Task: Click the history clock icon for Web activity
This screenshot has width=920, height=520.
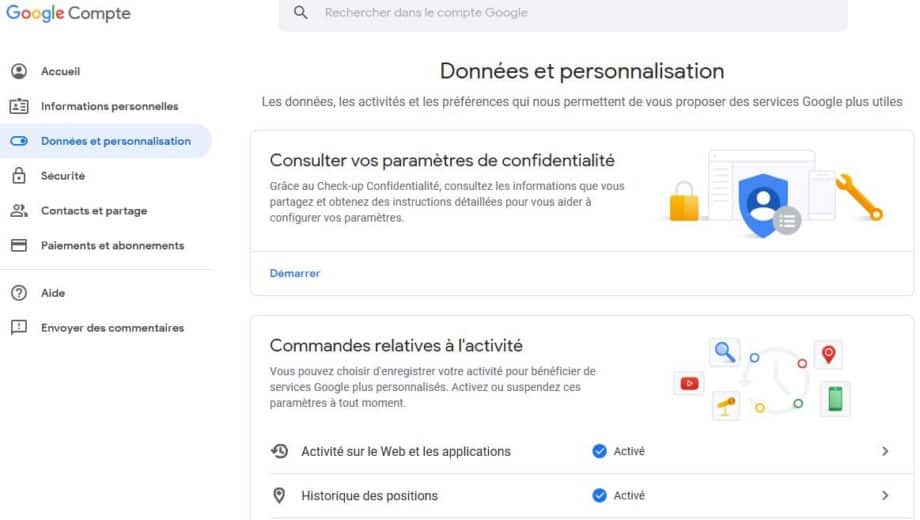Action: [279, 451]
